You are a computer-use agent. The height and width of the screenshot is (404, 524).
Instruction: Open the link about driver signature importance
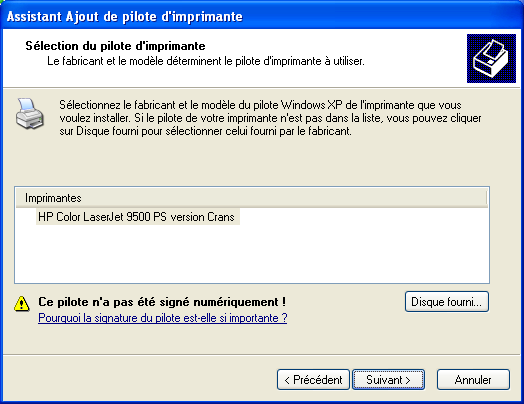pyautogui.click(x=163, y=318)
